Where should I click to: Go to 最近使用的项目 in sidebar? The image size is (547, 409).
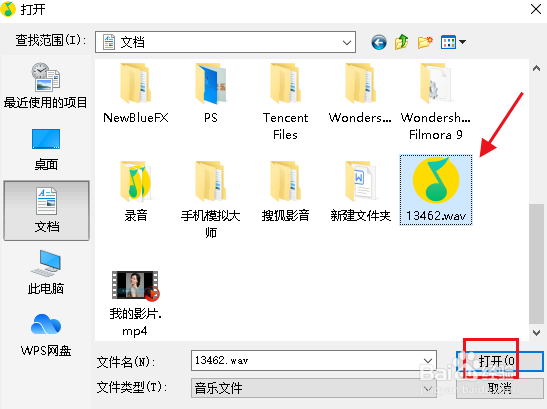tap(46, 85)
